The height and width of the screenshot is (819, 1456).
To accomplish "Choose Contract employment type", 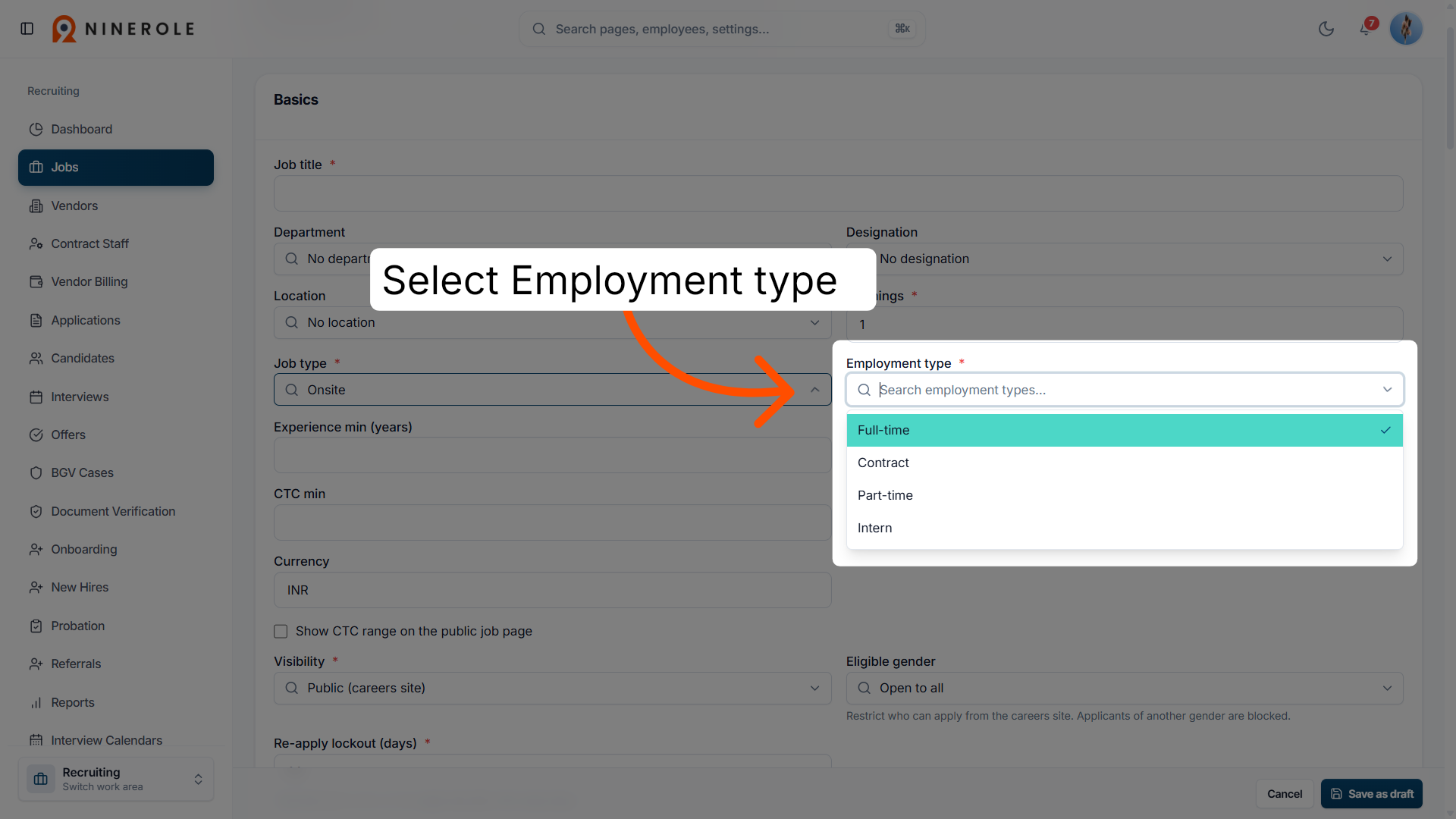I will (x=1125, y=463).
